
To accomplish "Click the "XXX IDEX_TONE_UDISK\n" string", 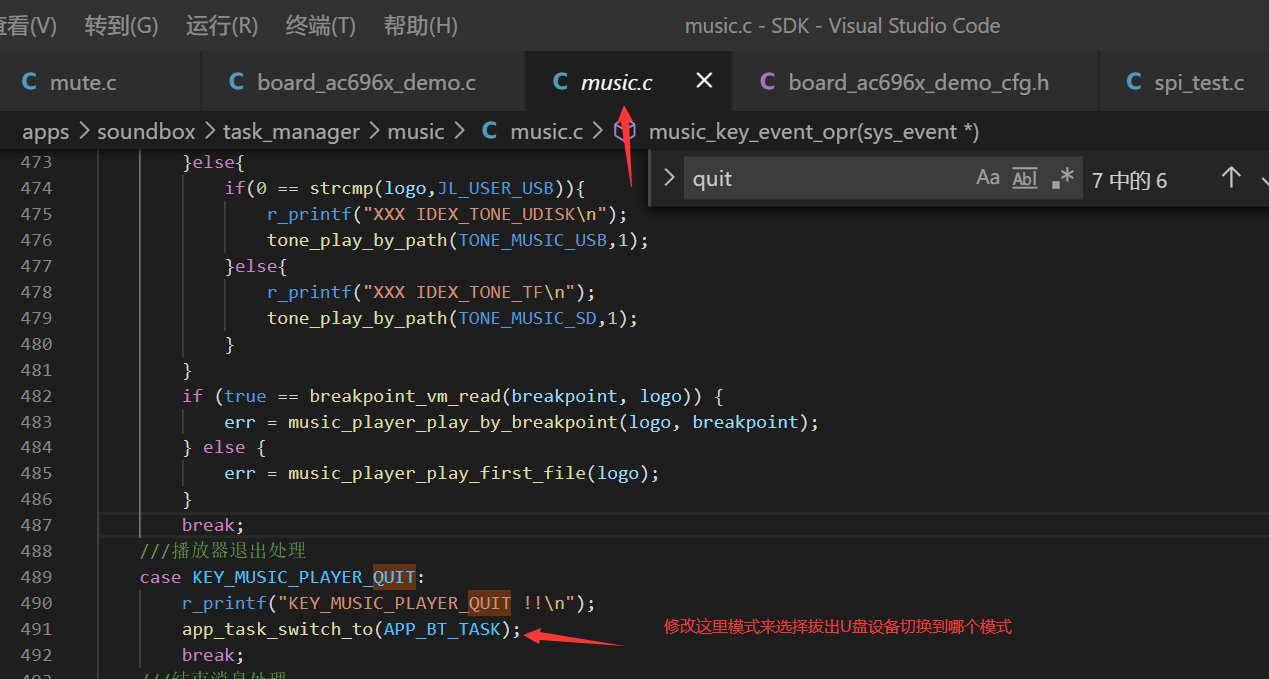I will coord(485,213).
